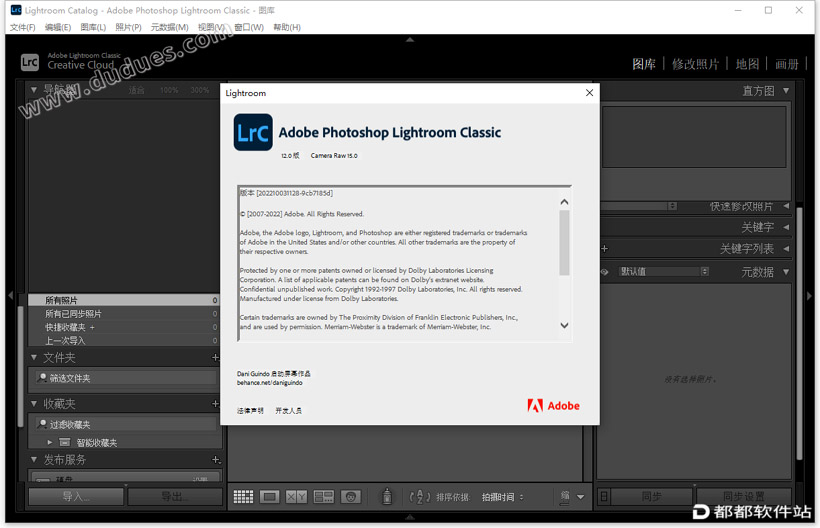
Task: Collapse the Navigator (导航器) panel
Action: pos(34,90)
